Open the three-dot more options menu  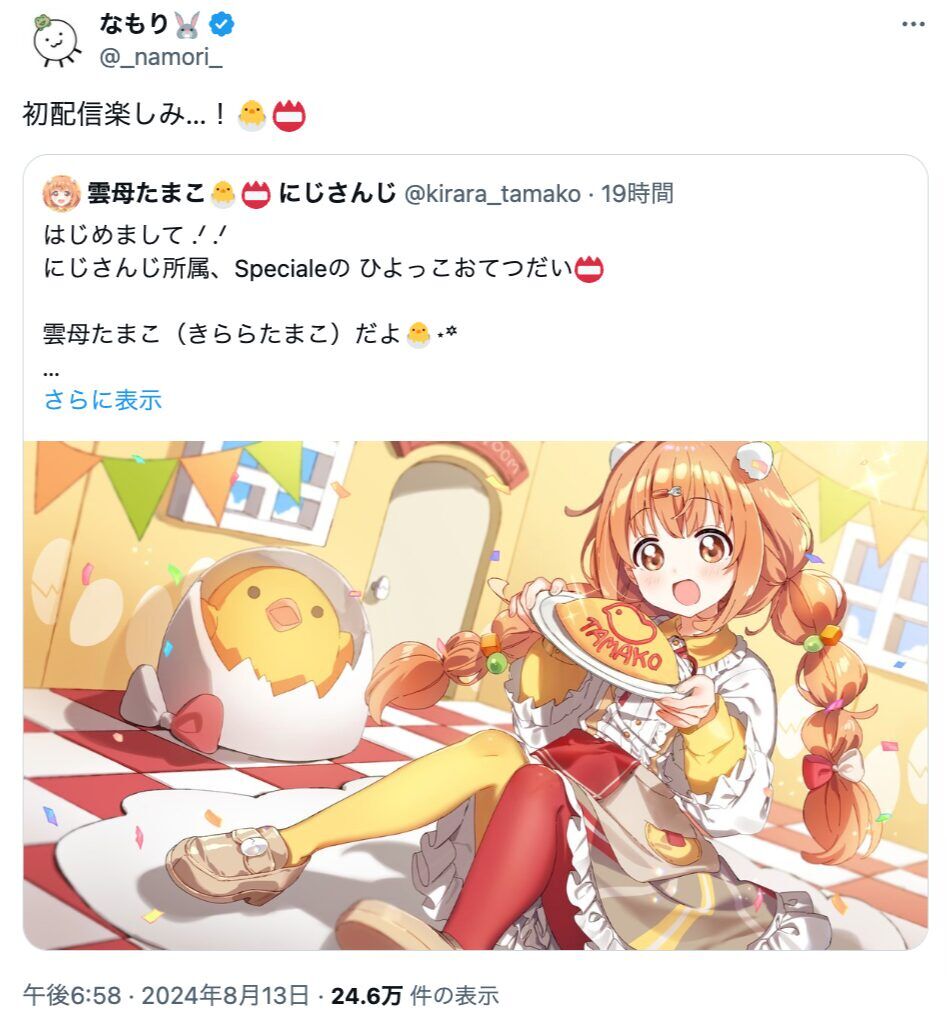tap(913, 25)
